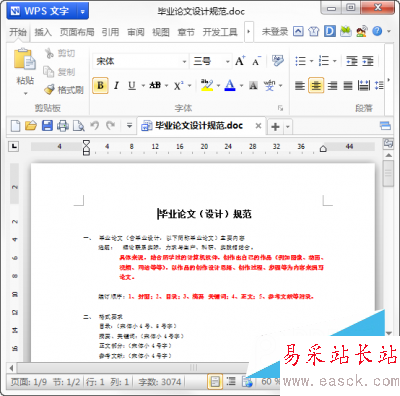400x396 pixels.
Task: Expand bullet list style dropdown arrow
Action: click(312, 61)
